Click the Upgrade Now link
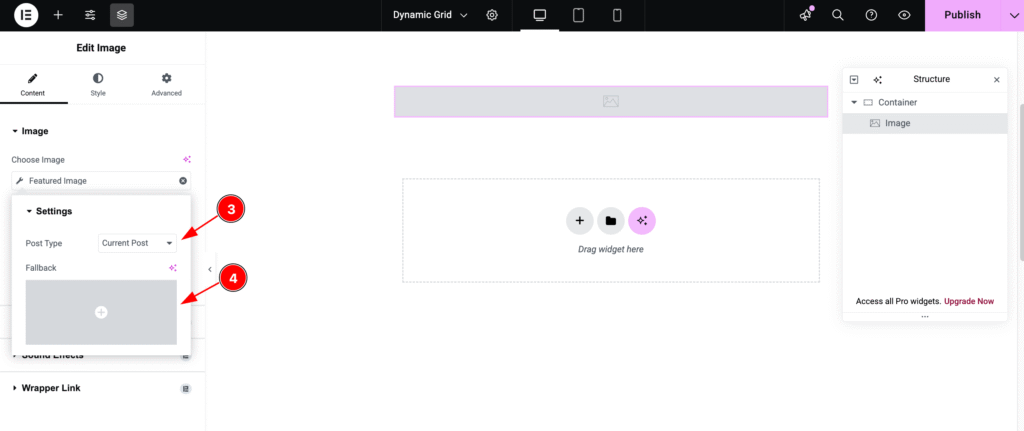 tap(968, 301)
